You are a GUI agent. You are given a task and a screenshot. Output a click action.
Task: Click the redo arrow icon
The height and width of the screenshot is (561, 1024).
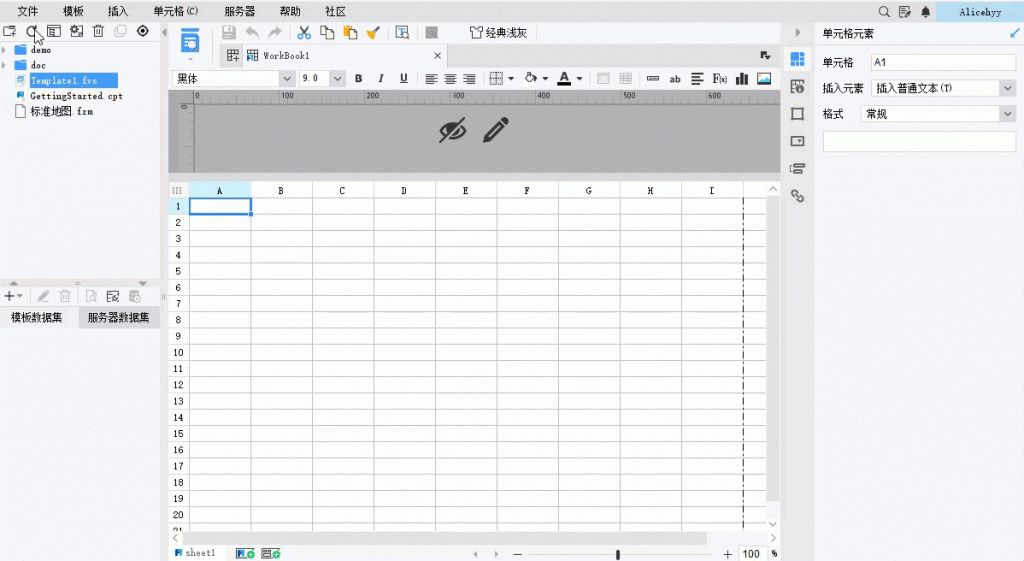[x=275, y=33]
